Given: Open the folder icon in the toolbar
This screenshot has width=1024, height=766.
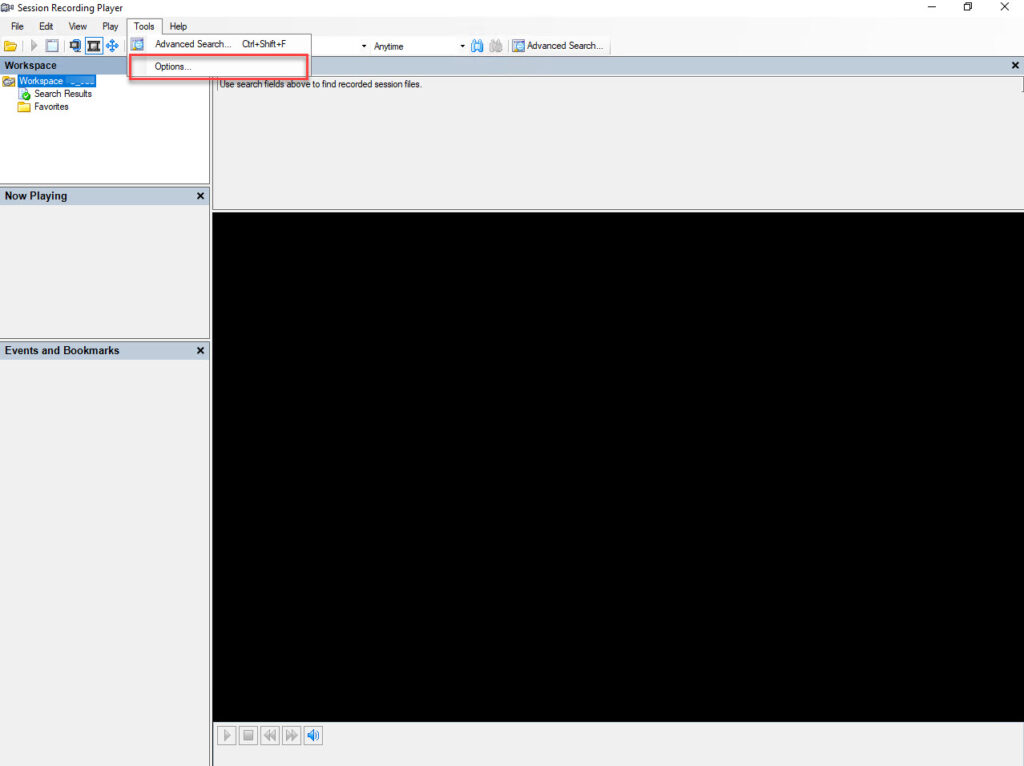Looking at the screenshot, I should click(10, 46).
